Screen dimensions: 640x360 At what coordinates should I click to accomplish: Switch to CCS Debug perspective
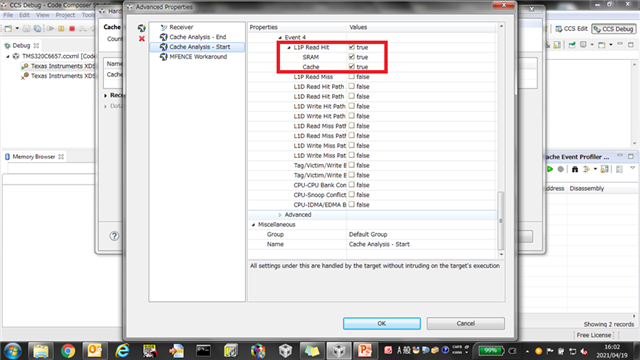click(613, 29)
